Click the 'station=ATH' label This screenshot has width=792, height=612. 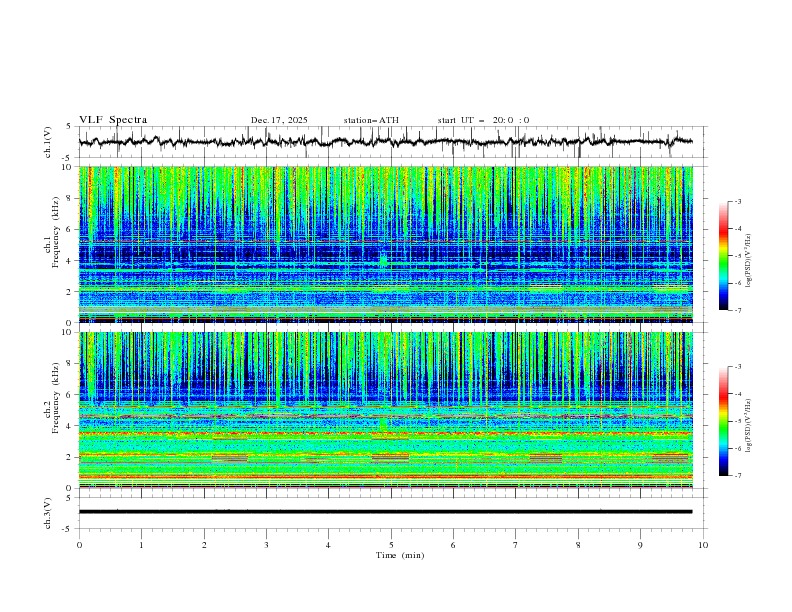tap(371, 120)
